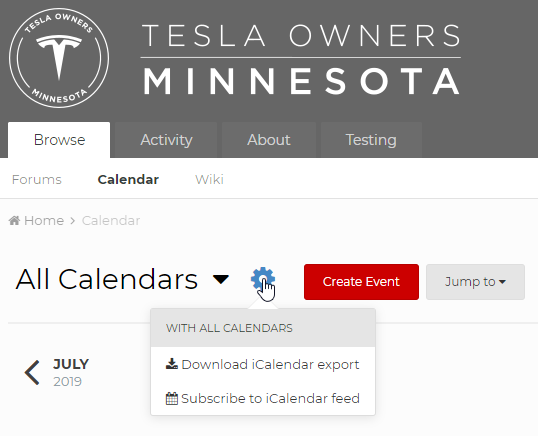This screenshot has height=436, width=538.
Task: Click the home icon in breadcrumb
Action: click(x=14, y=220)
